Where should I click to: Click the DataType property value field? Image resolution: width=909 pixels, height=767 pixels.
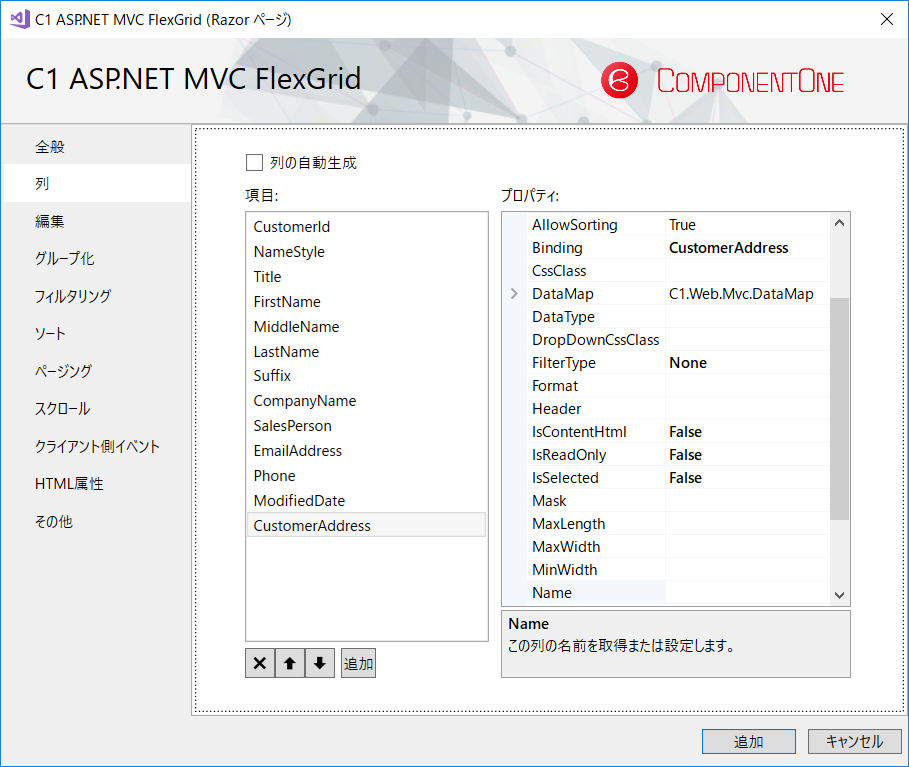(x=747, y=317)
